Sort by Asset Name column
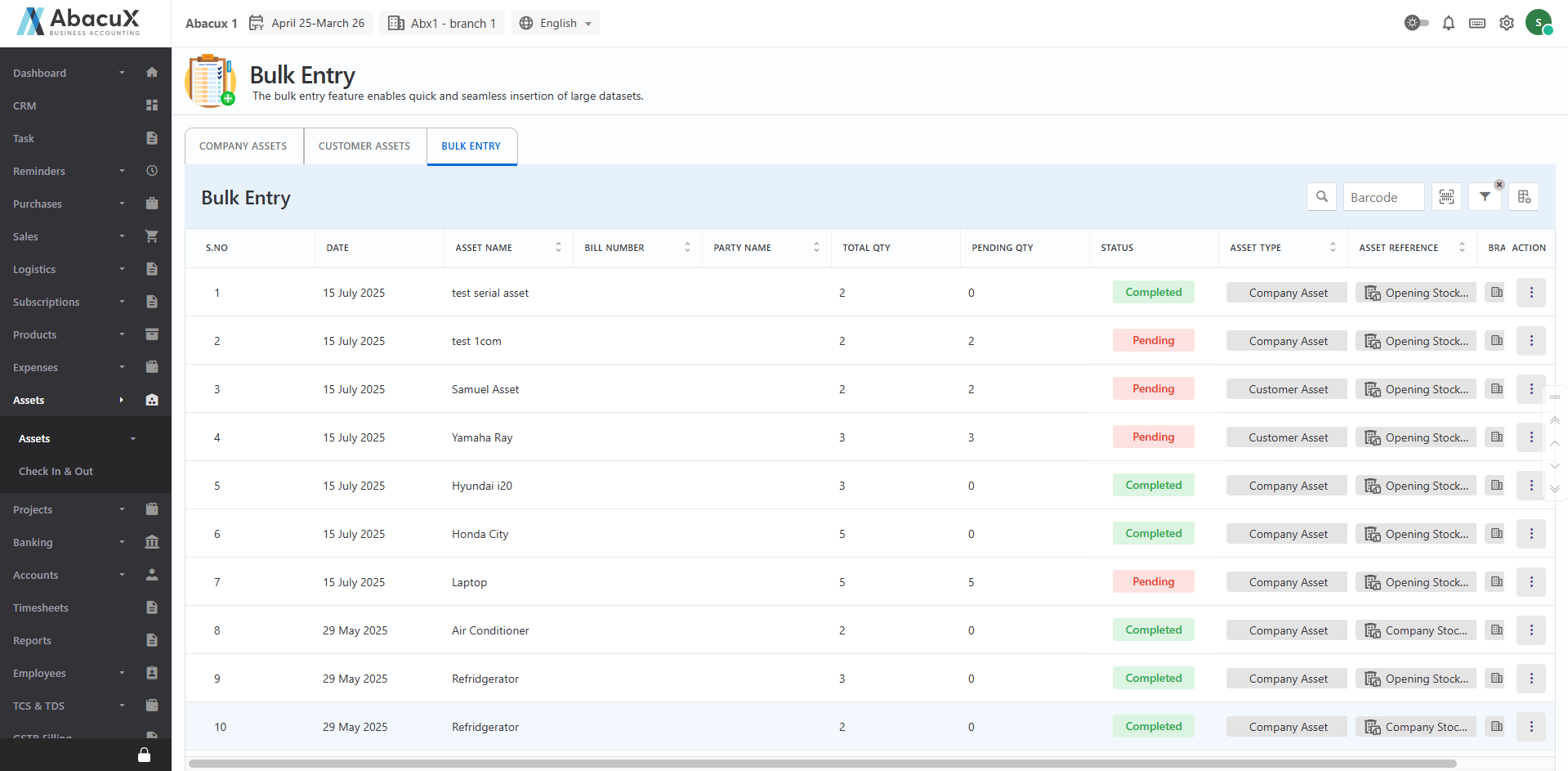This screenshot has height=771, width=1568. coord(558,248)
